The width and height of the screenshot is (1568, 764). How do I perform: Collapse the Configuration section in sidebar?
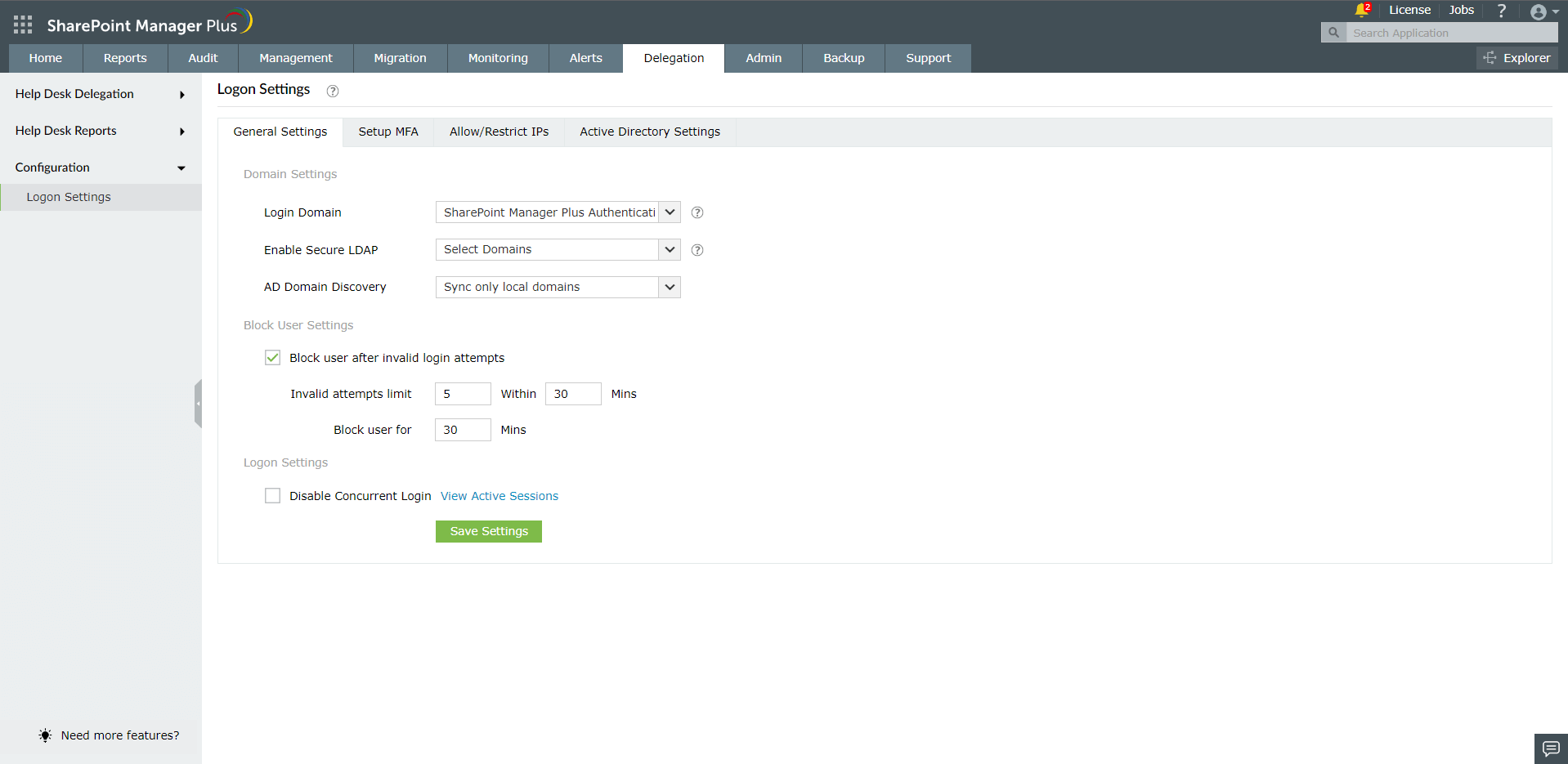coord(181,168)
